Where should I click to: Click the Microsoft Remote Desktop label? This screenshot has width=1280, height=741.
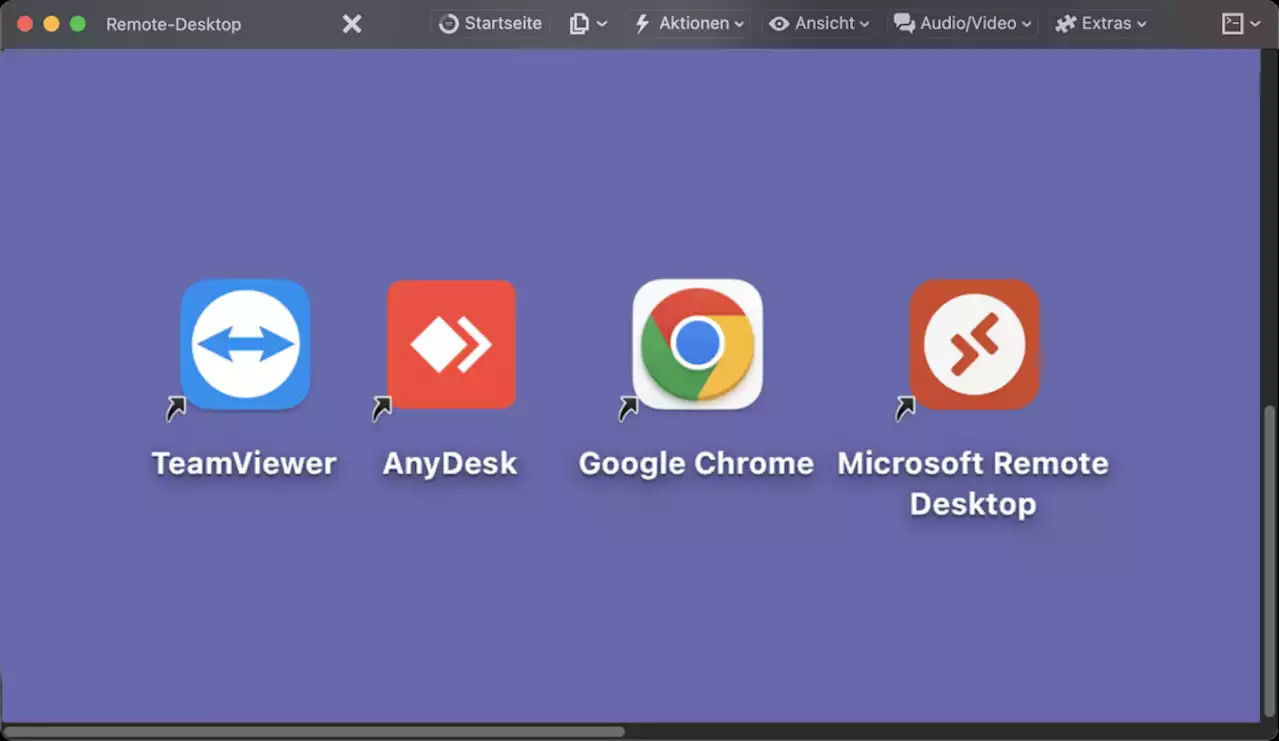(x=973, y=483)
